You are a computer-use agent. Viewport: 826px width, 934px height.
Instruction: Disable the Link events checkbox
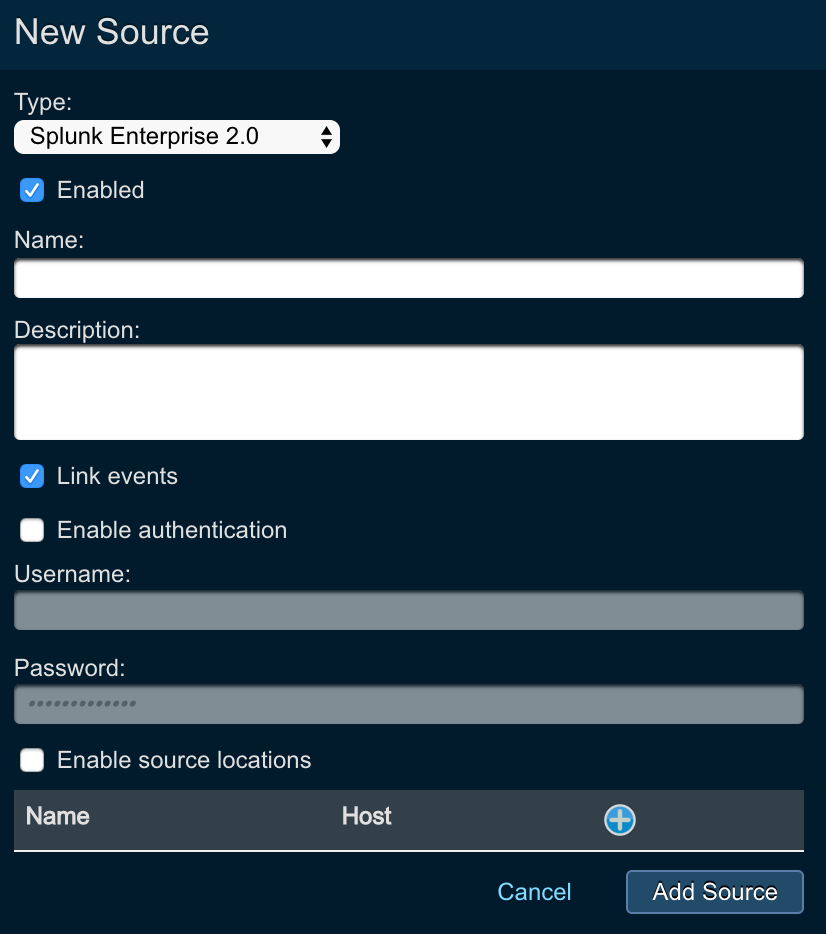[x=33, y=476]
